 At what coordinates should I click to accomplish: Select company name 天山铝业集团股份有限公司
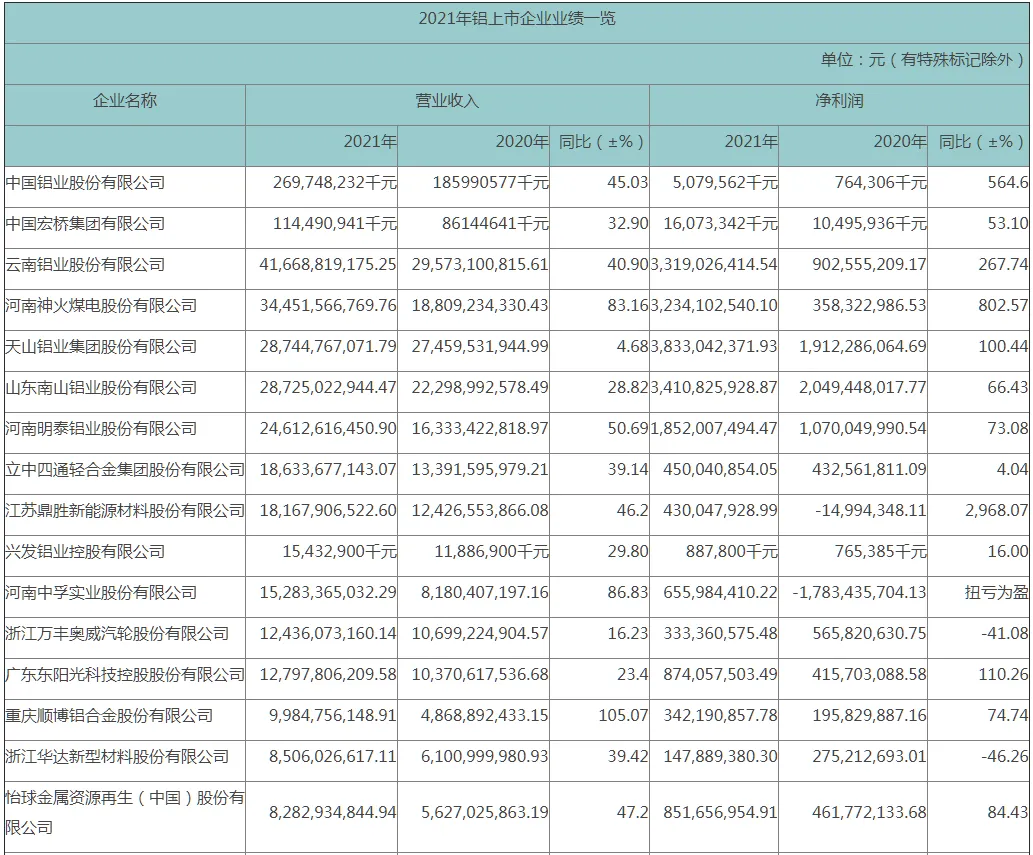point(101,346)
